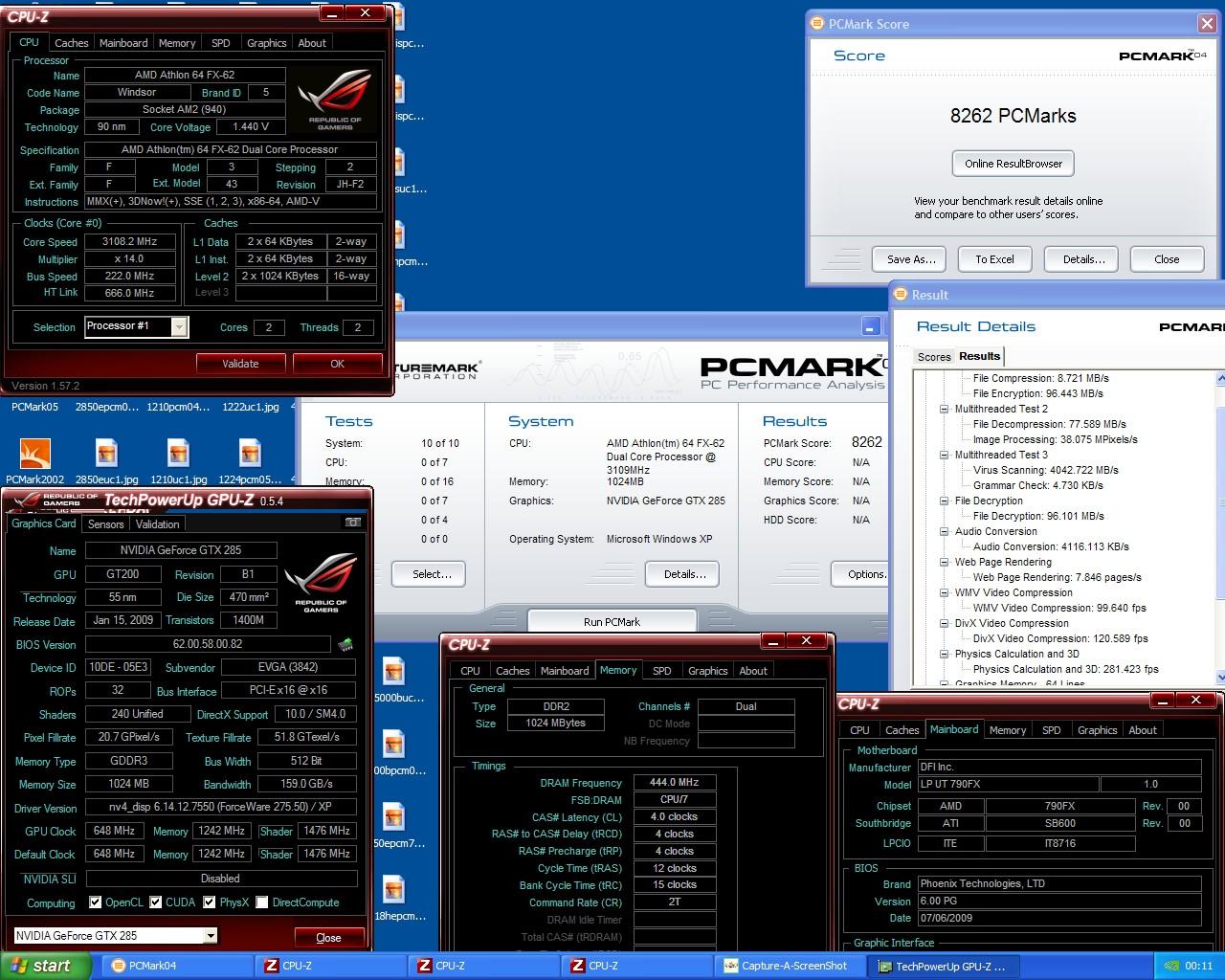Click the Driver Version field in GPU-Z
This screenshot has width=1225, height=980.
pos(220,808)
